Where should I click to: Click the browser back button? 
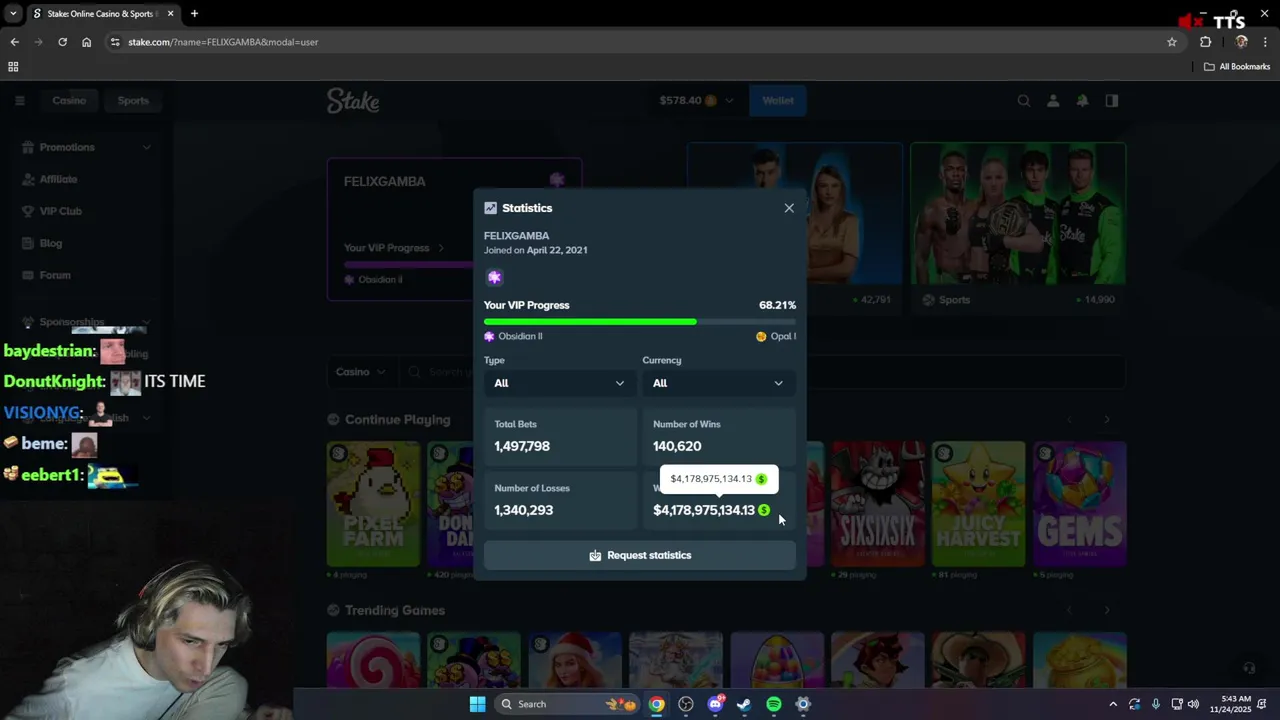[x=14, y=42]
